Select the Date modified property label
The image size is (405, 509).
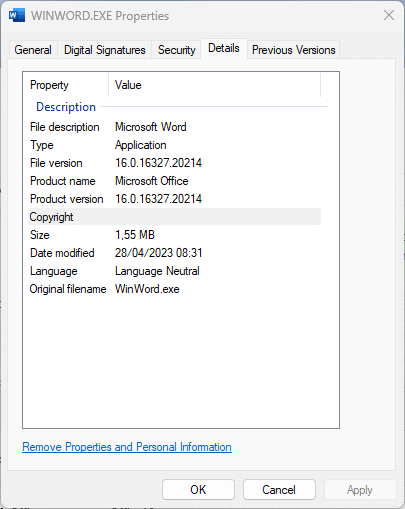(62, 253)
